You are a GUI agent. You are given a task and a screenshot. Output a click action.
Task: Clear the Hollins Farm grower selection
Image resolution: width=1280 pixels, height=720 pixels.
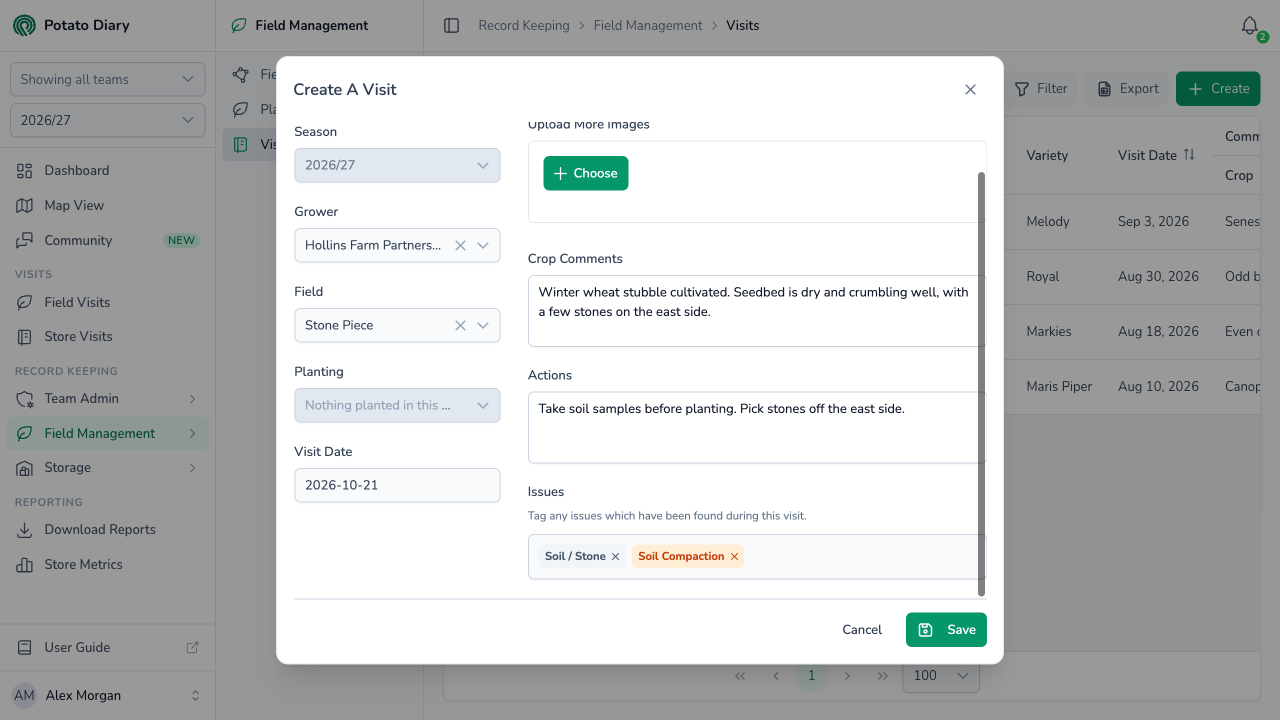click(460, 245)
